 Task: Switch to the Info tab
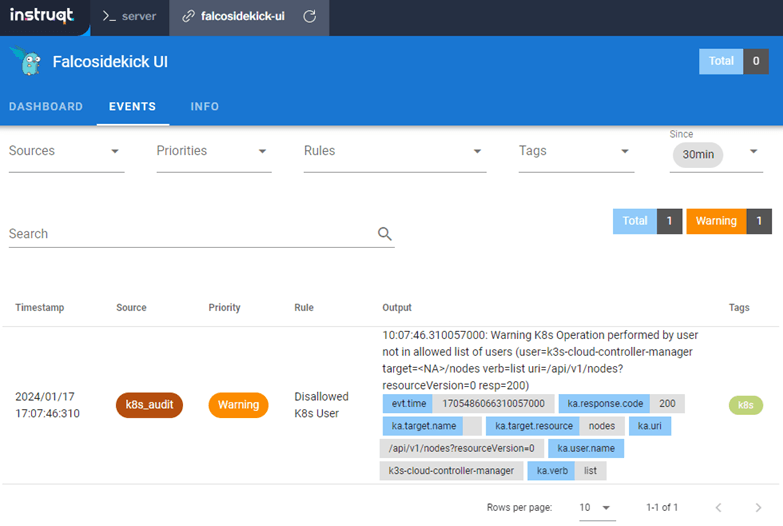click(x=204, y=107)
